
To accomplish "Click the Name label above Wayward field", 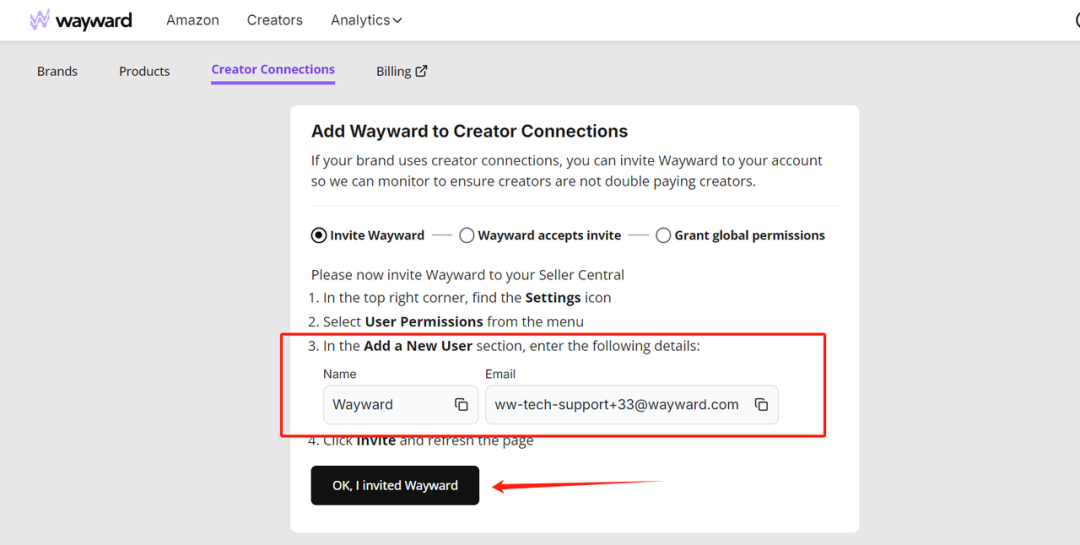I will pyautogui.click(x=340, y=374).
